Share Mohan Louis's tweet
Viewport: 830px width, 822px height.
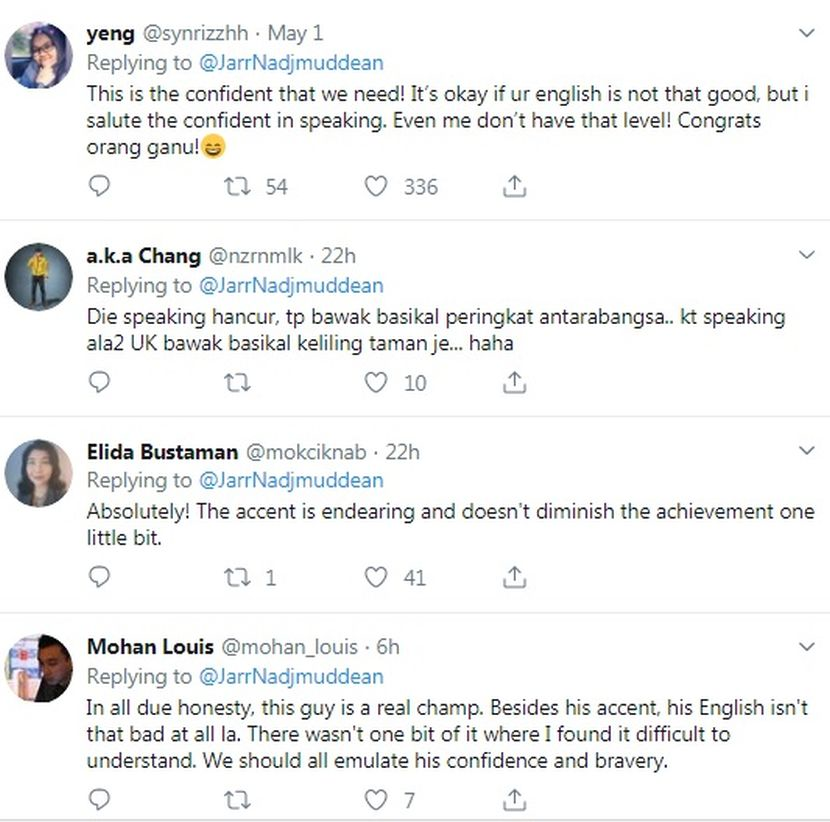(514, 799)
